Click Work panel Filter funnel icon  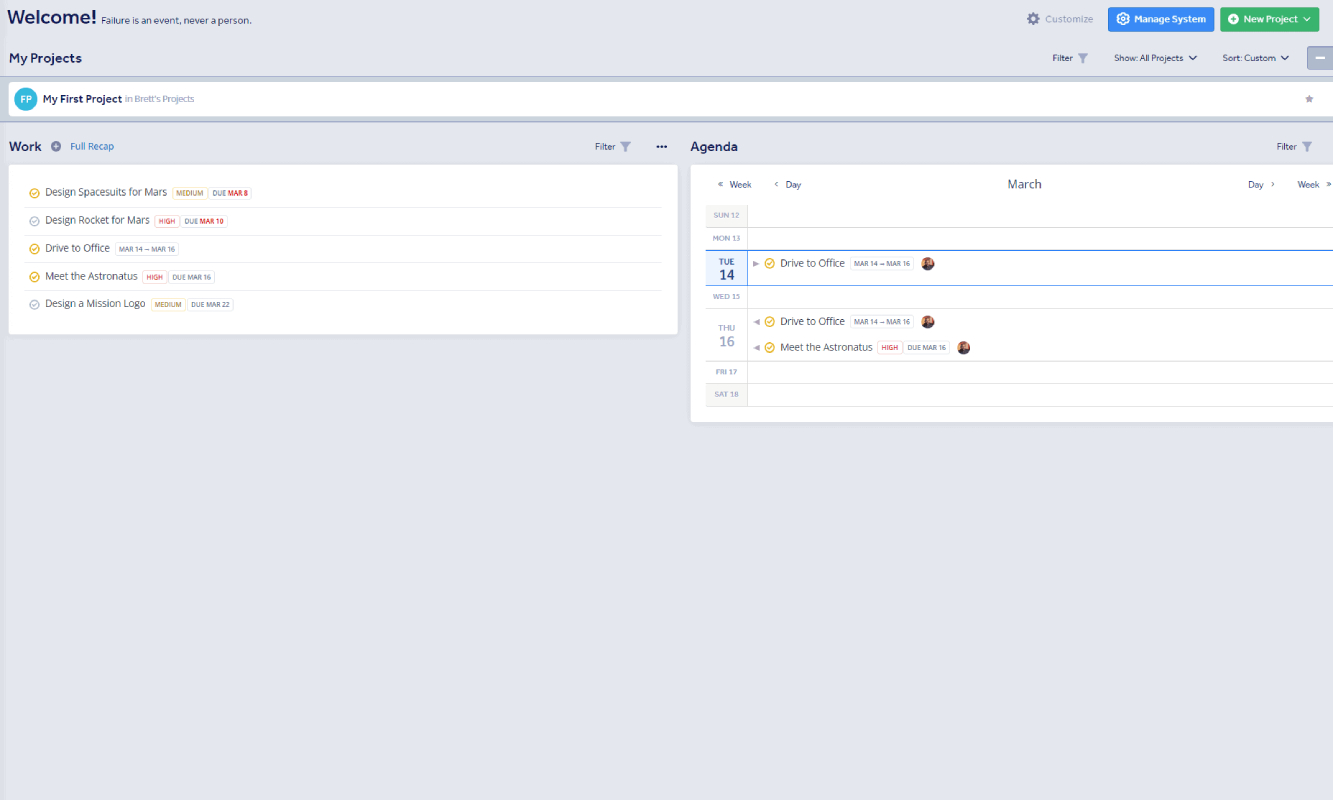(x=626, y=146)
